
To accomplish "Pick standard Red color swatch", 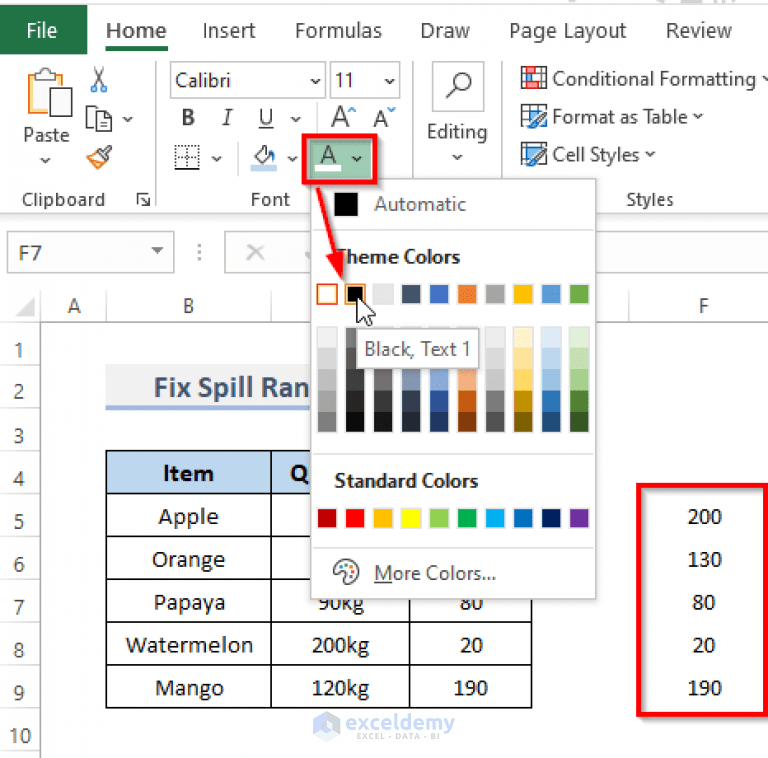I will pos(355,518).
